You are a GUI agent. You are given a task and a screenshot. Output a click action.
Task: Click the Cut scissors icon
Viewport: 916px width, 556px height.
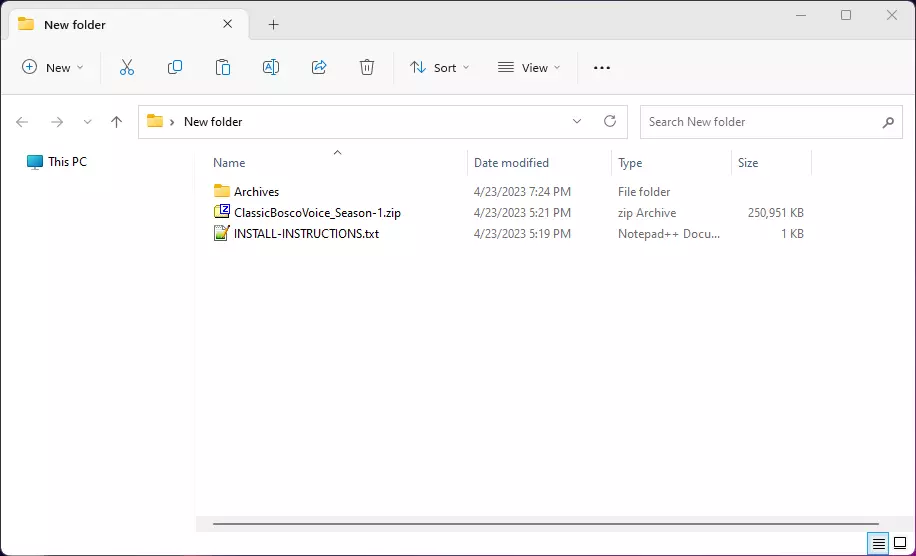tap(127, 67)
